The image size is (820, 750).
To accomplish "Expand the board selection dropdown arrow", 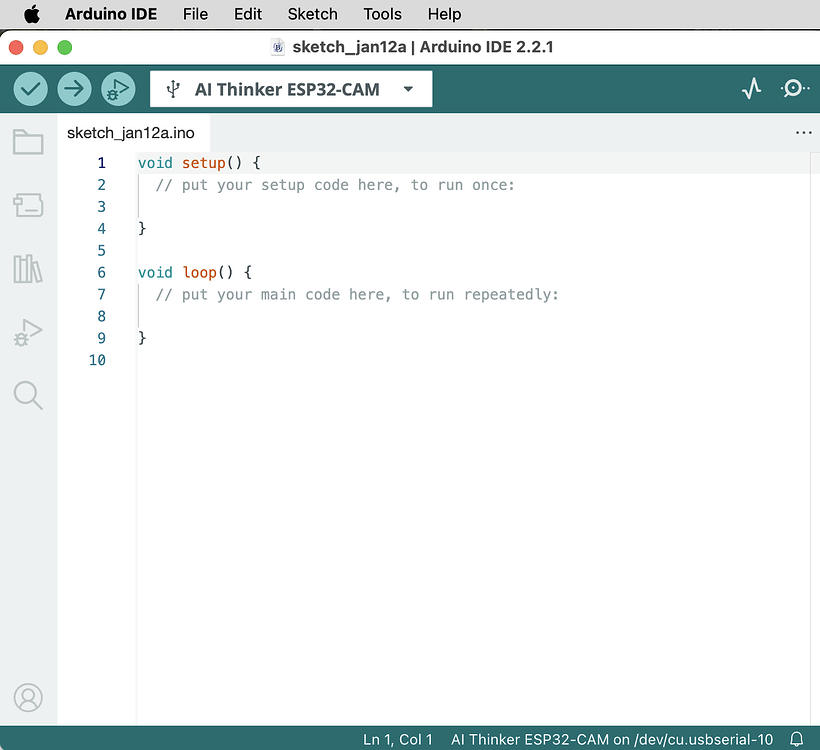I will pos(407,89).
